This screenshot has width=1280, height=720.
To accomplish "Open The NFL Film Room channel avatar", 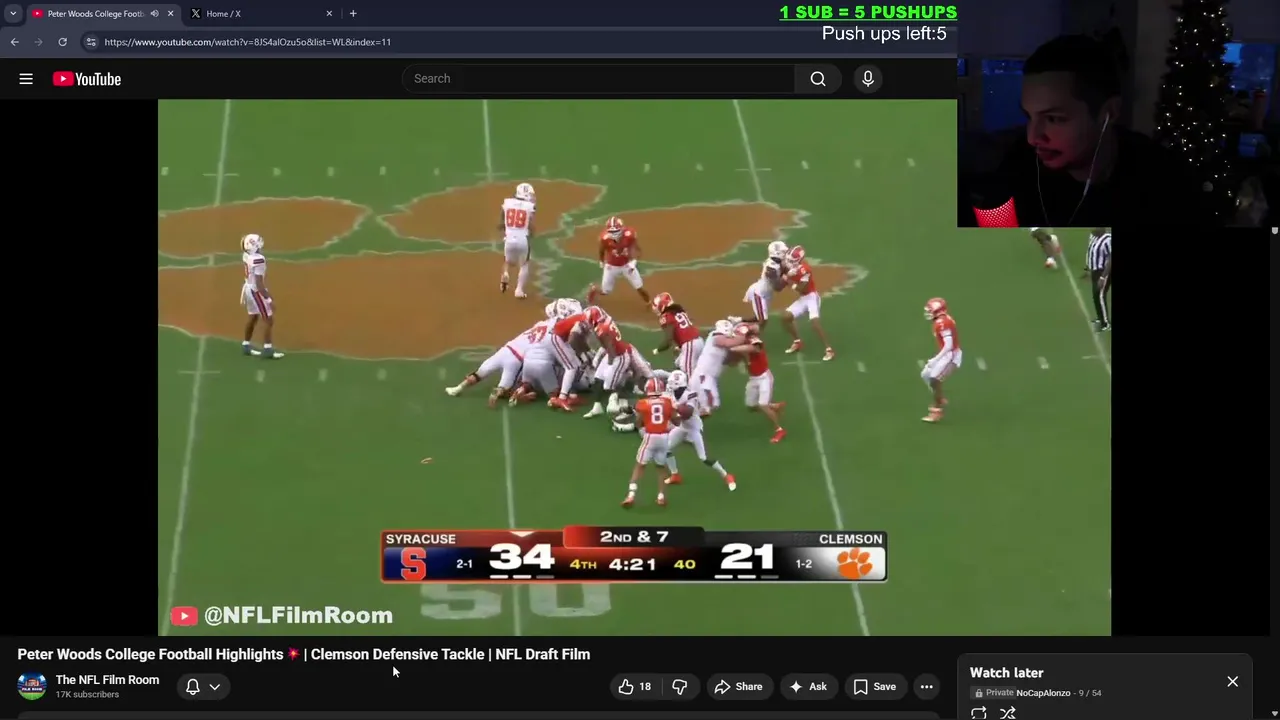I will 32,686.
